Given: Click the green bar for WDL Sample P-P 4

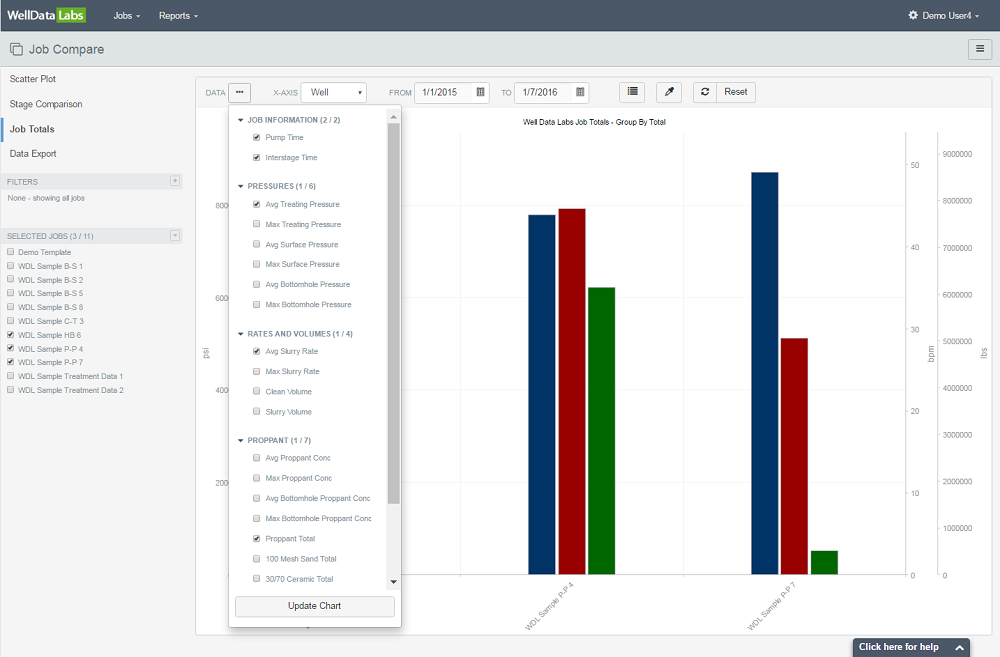Looking at the screenshot, I should pos(601,431).
